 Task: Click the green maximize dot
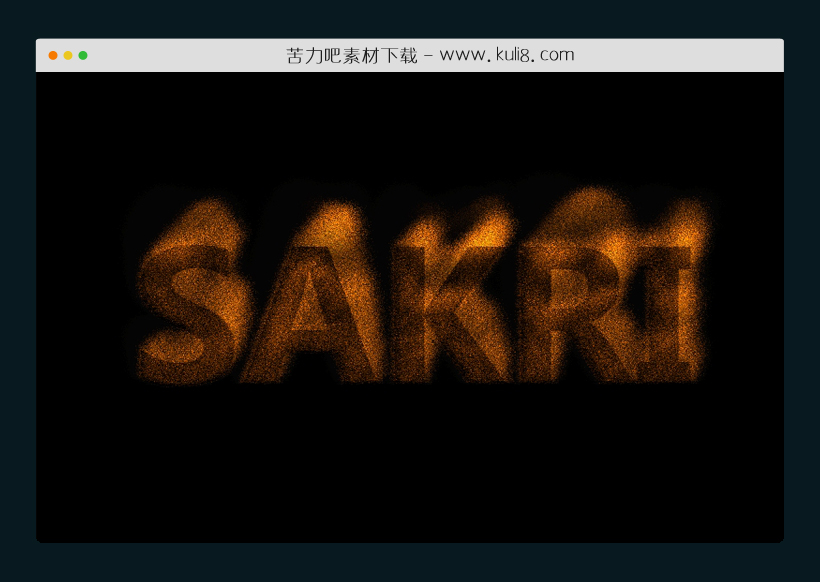tap(83, 55)
